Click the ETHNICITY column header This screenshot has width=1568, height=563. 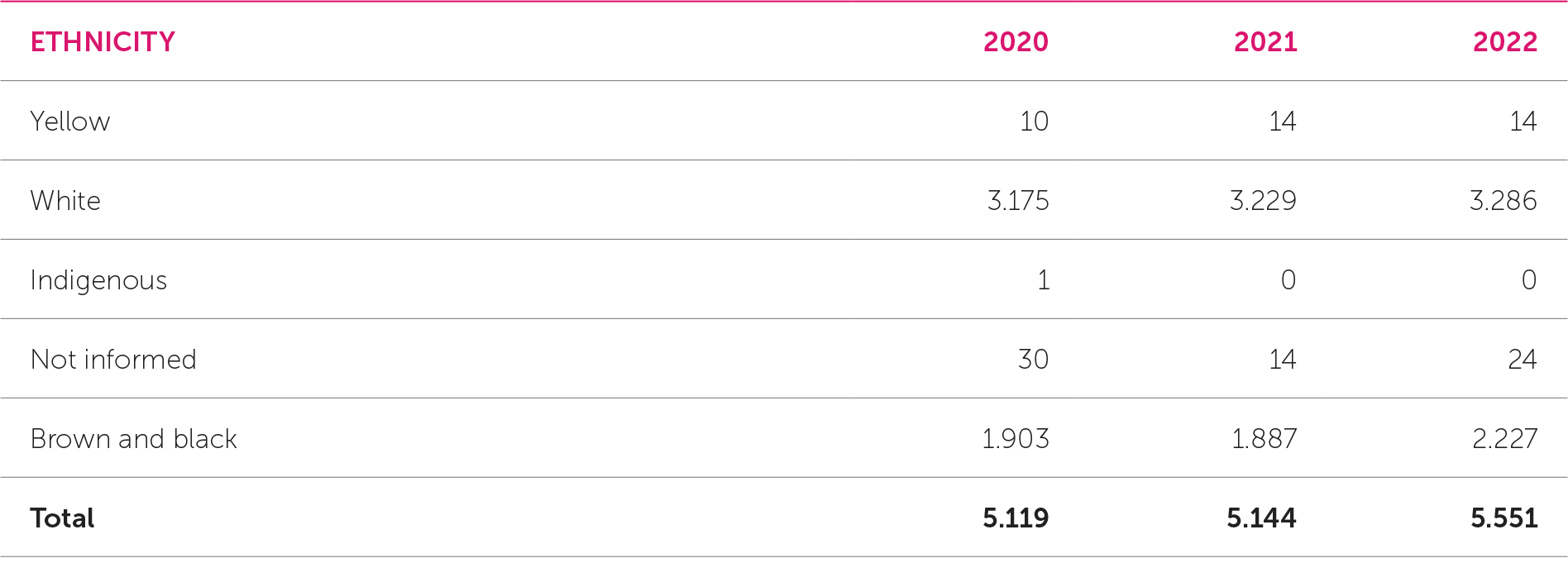(x=103, y=42)
